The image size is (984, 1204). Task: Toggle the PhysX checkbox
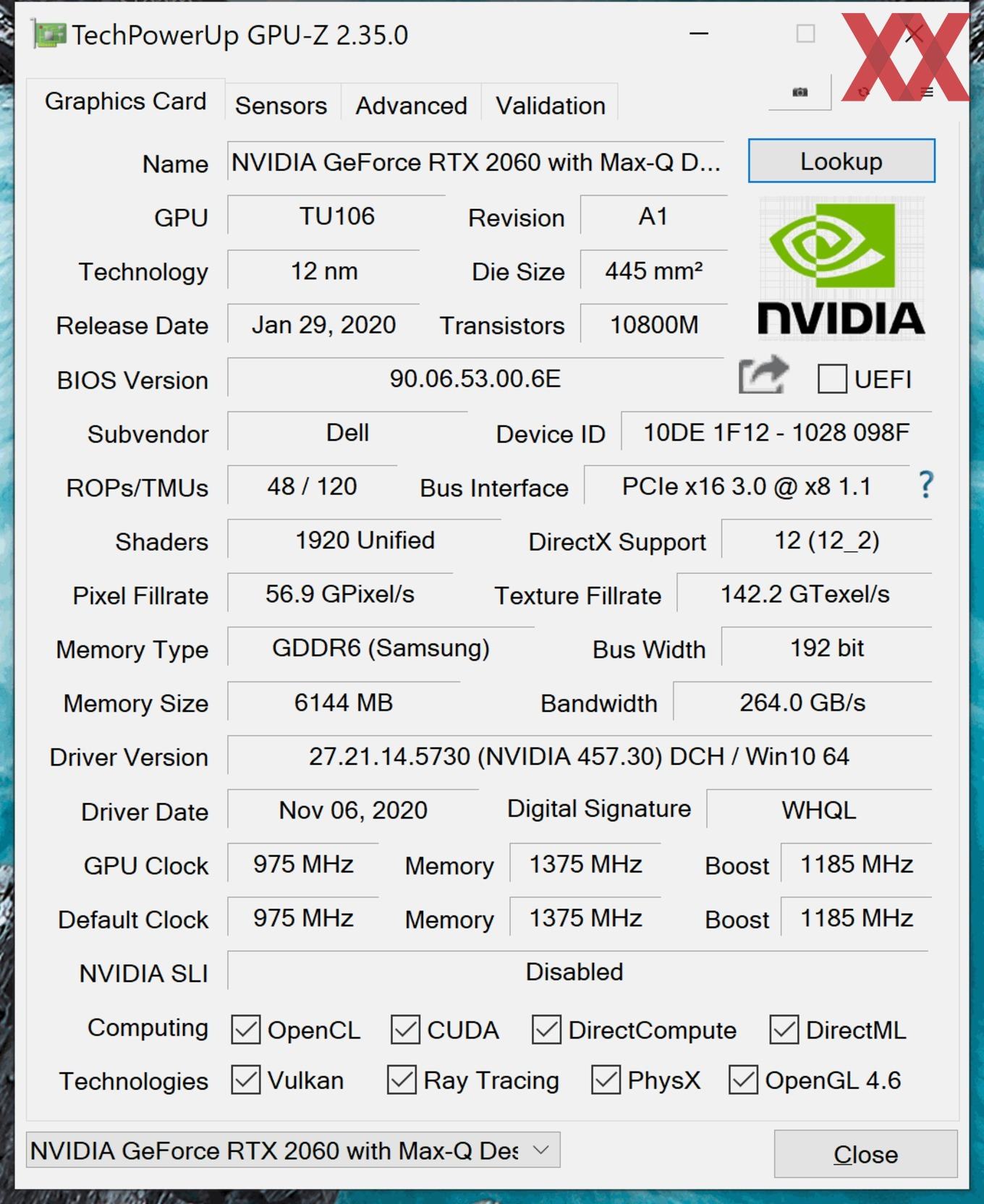pyautogui.click(x=606, y=1080)
